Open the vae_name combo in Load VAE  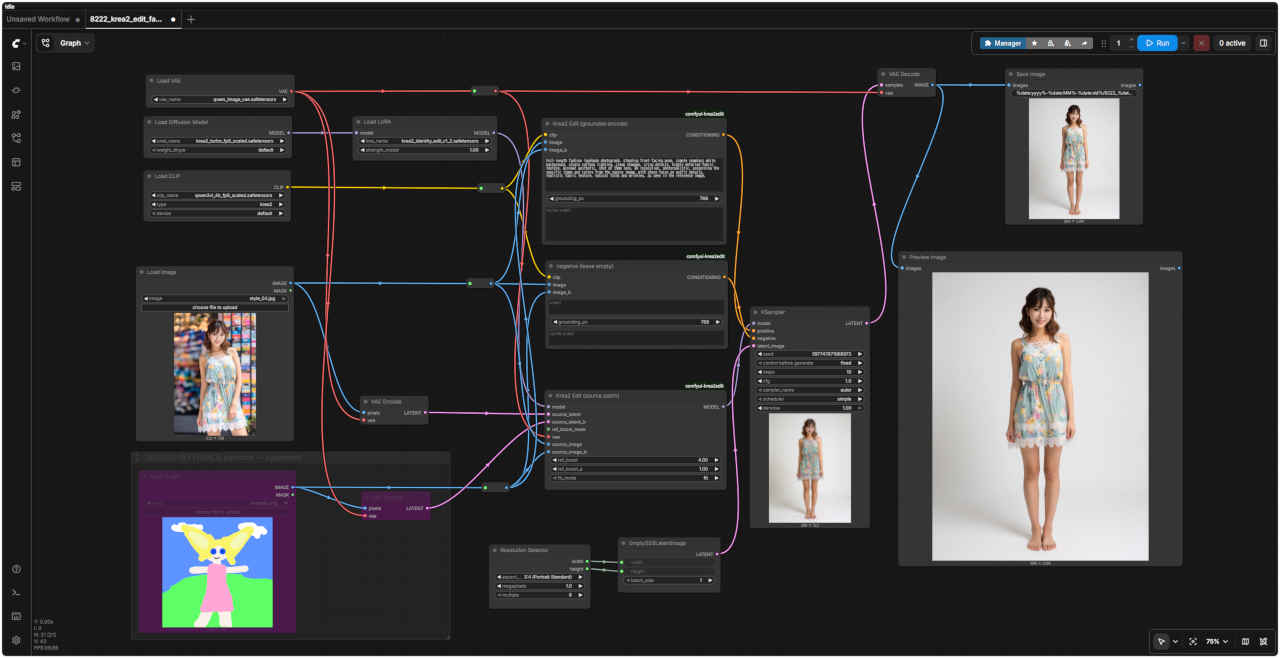[x=220, y=100]
